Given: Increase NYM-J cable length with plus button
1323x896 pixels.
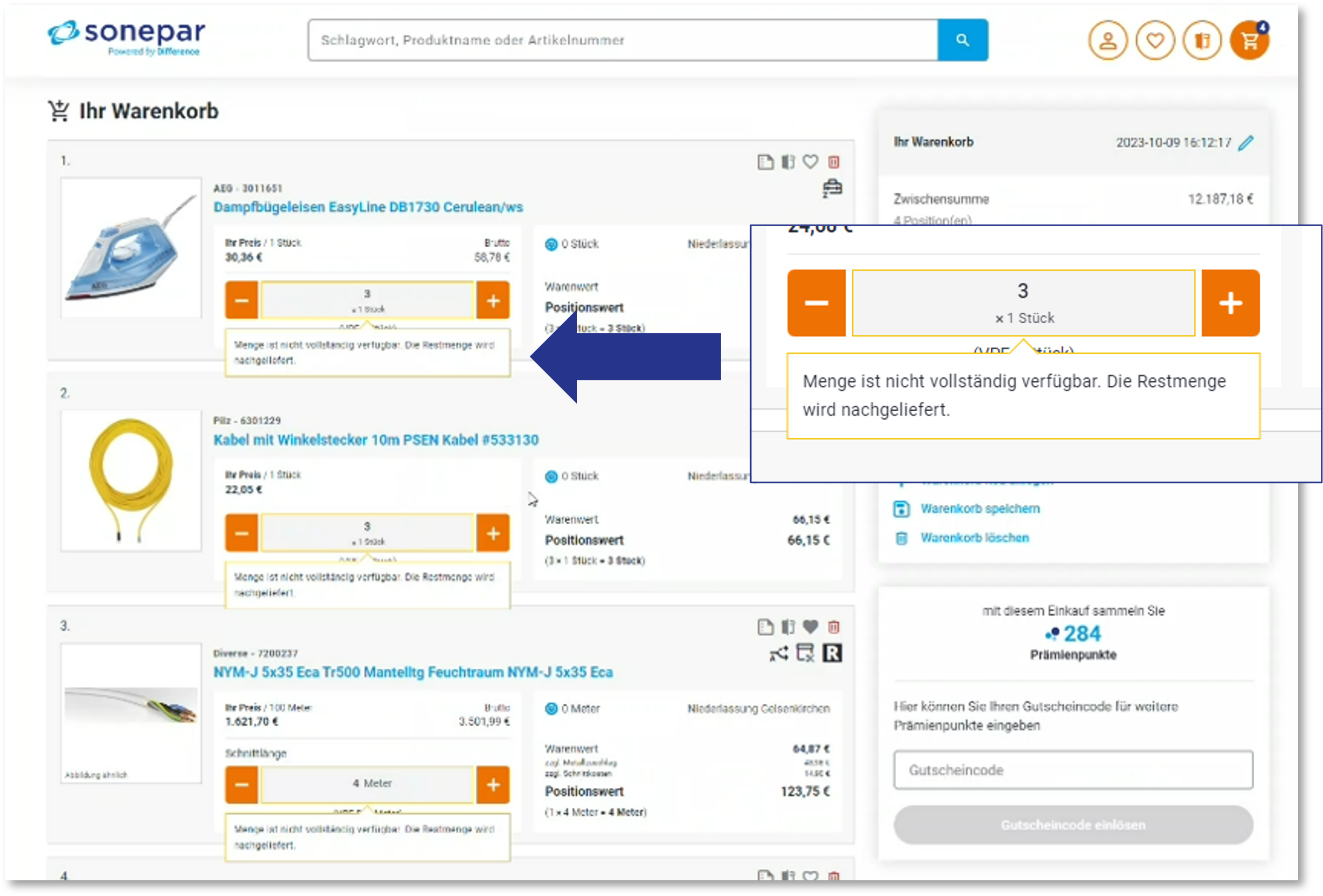Looking at the screenshot, I should click(x=493, y=786).
